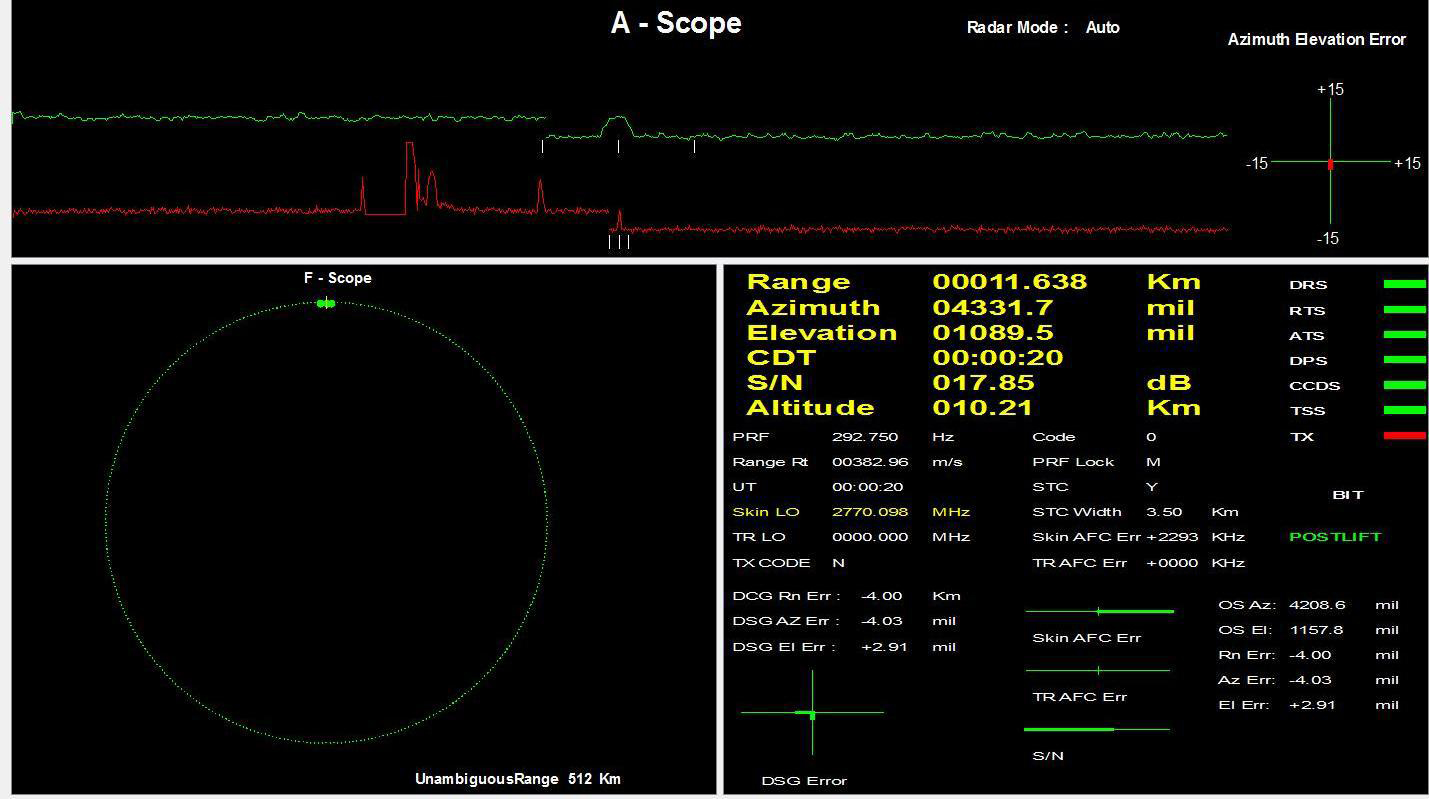1429x799 pixels.
Task: Click the DSG AZ Err value -4.03
Action: point(882,621)
